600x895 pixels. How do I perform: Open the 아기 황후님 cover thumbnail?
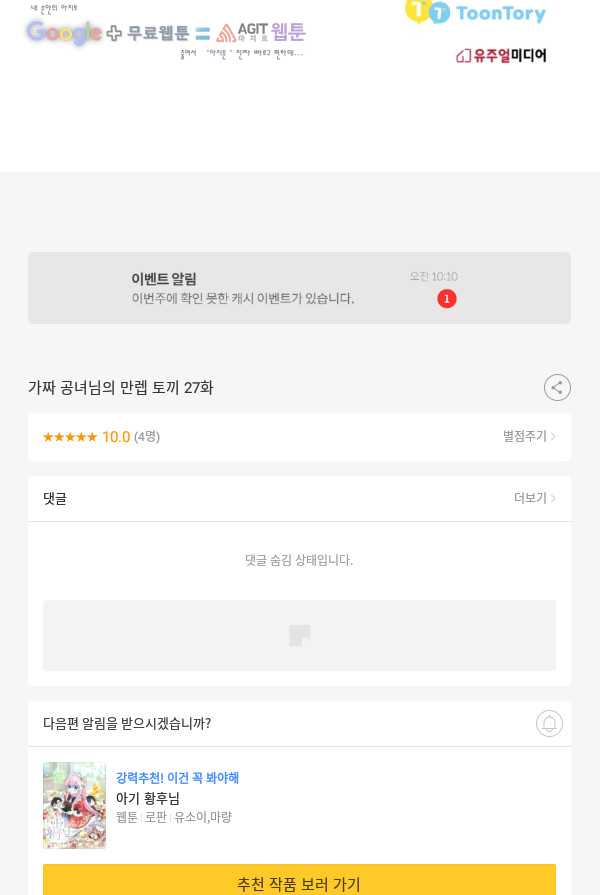point(74,805)
